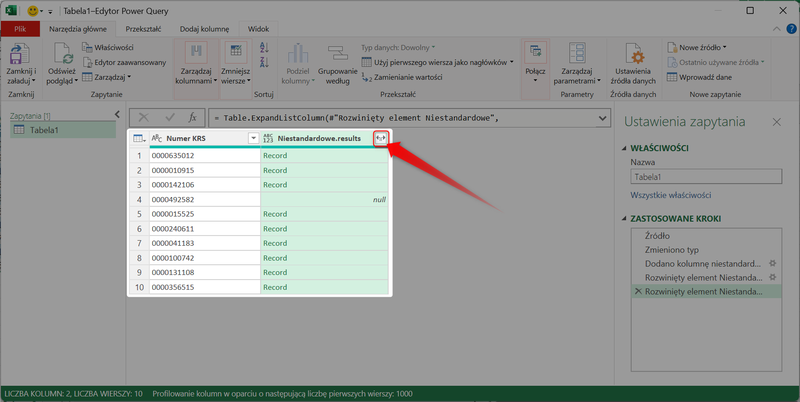Click the Numer KRS data type icon
The image size is (800, 402).
click(x=157, y=138)
